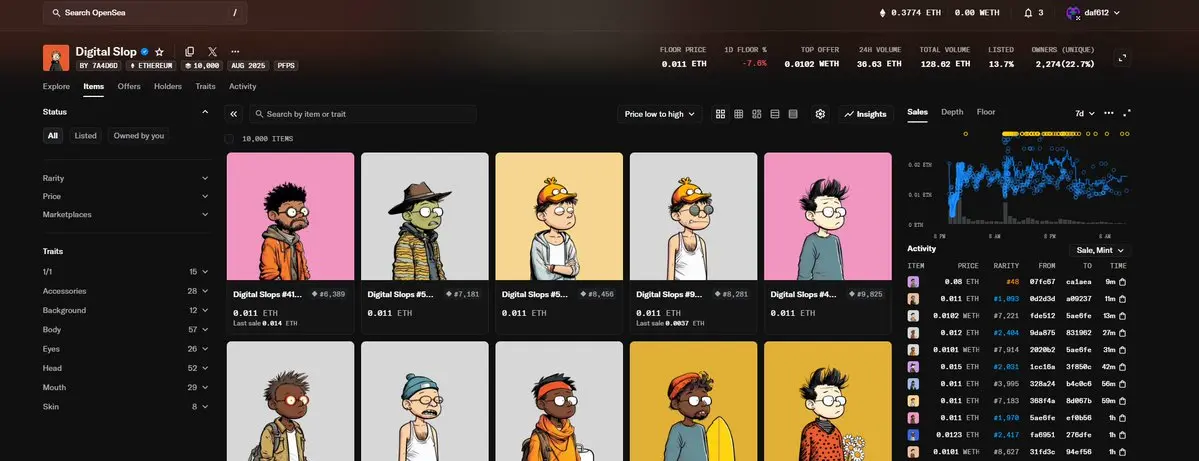Viewport: 1199px width, 461px height.
Task: Switch to the Explore tab
Action: click(56, 86)
